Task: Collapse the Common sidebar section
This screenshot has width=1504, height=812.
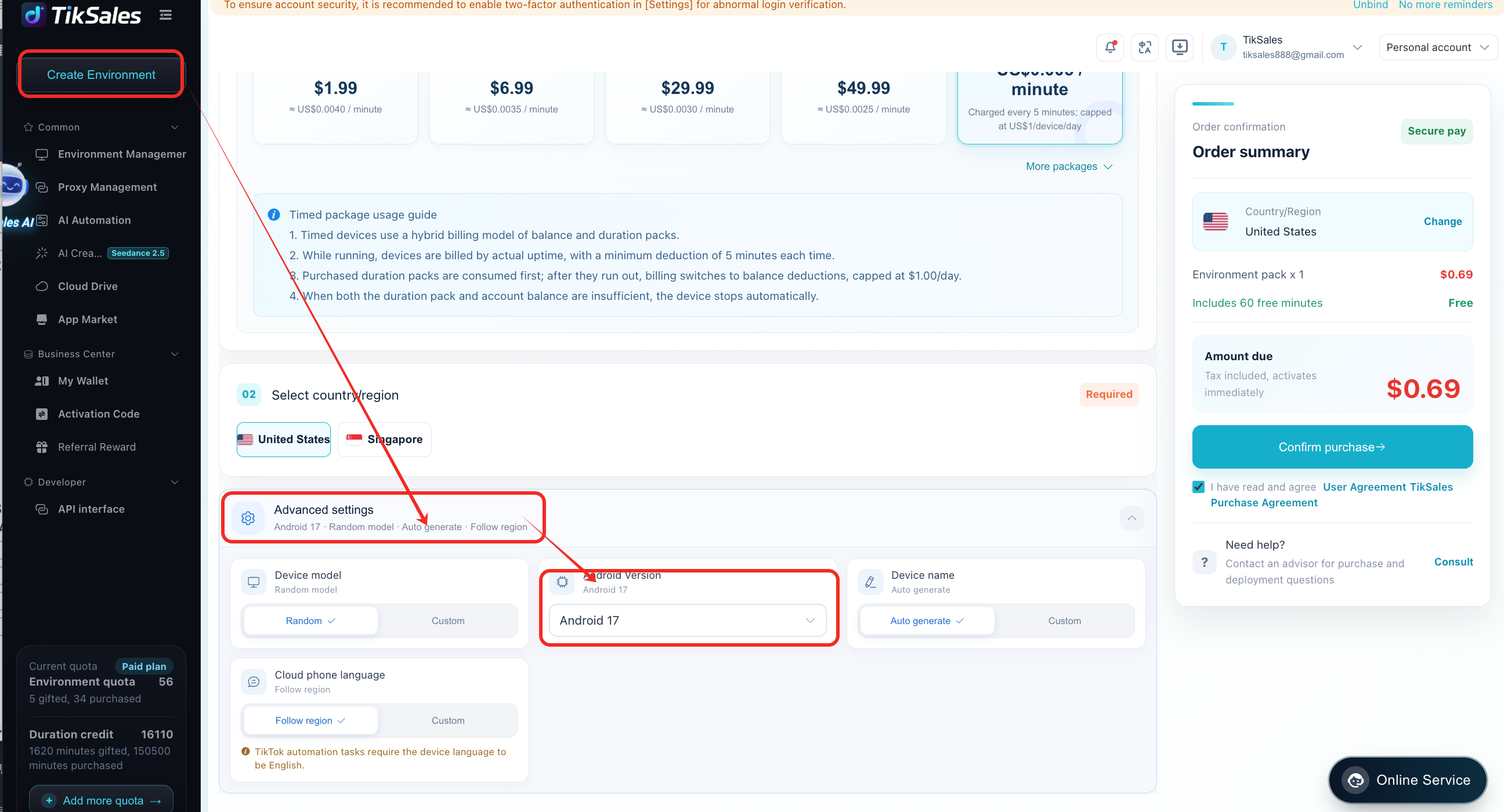Action: (175, 127)
